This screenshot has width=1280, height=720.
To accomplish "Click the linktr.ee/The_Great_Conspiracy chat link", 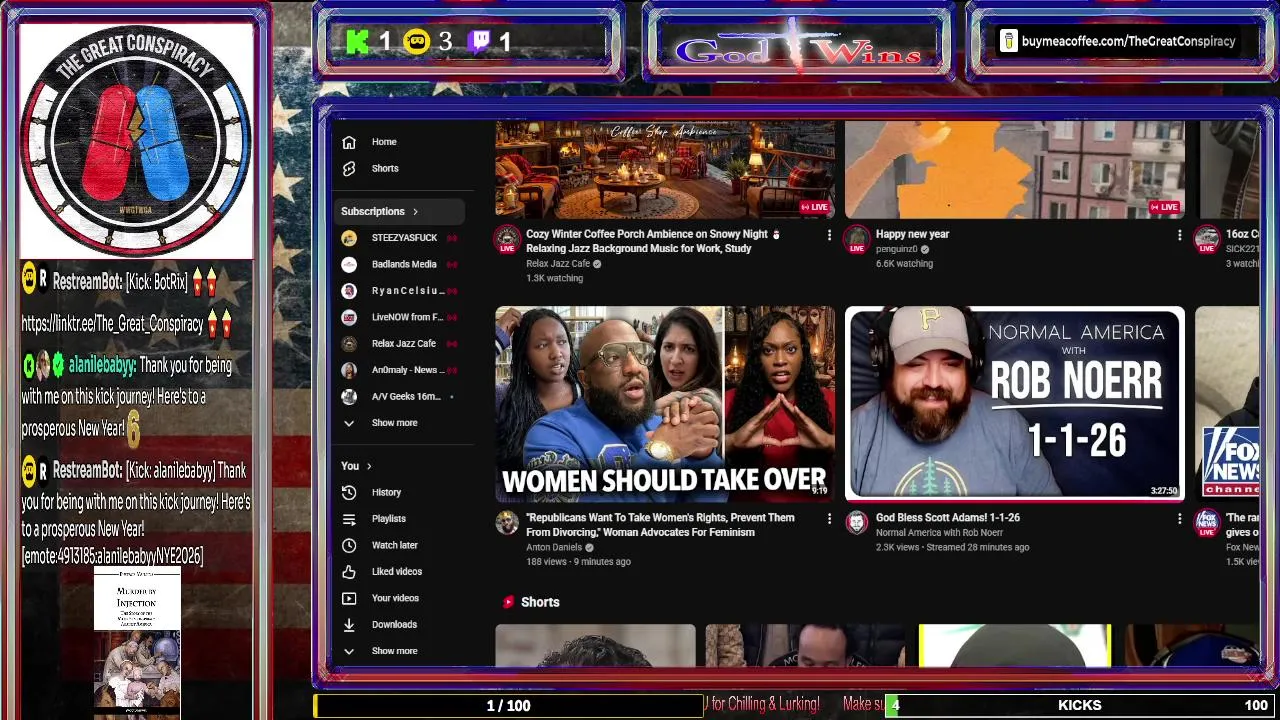I will pyautogui.click(x=113, y=324).
